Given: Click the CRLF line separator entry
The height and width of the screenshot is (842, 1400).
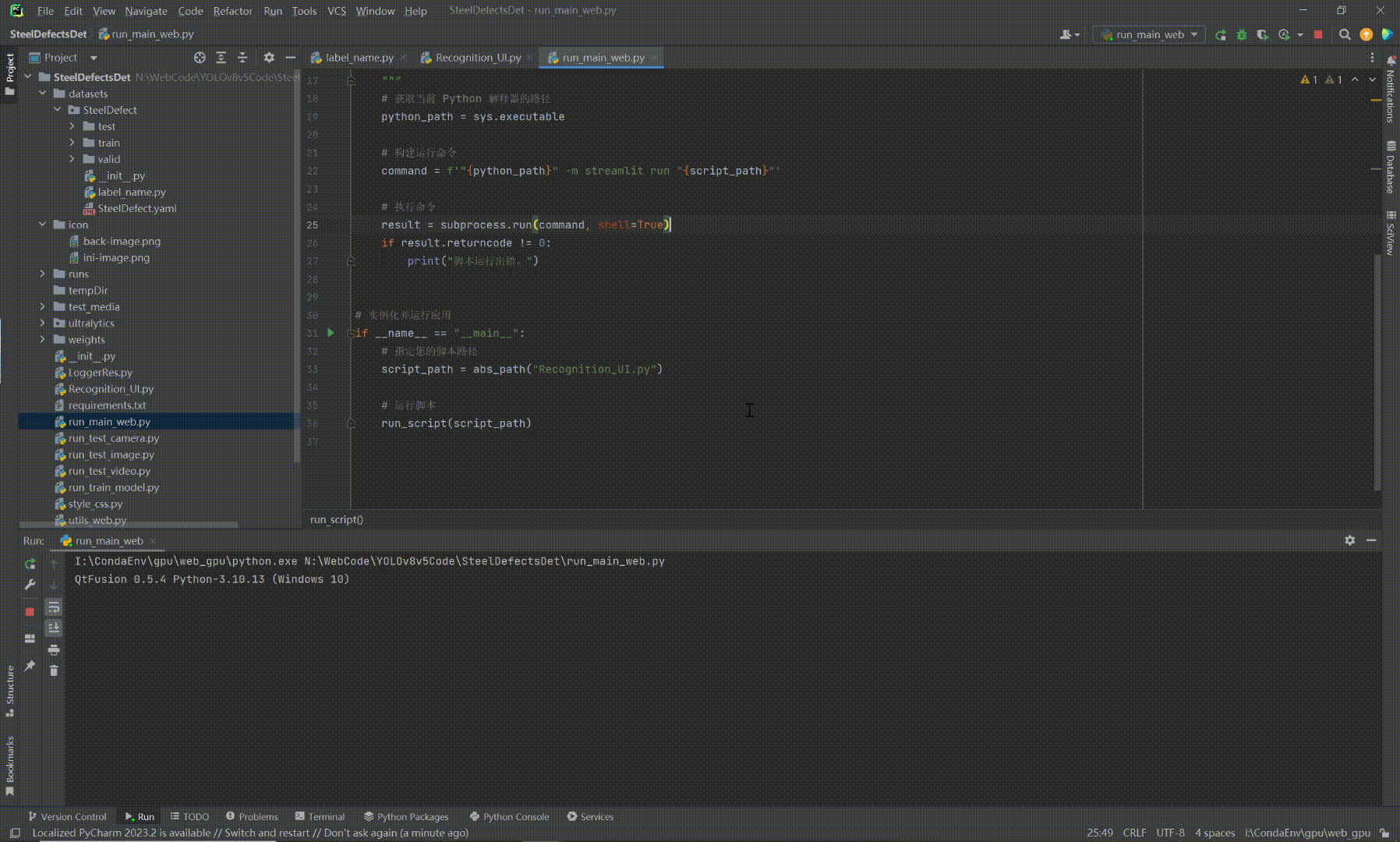Looking at the screenshot, I should click(x=1134, y=833).
